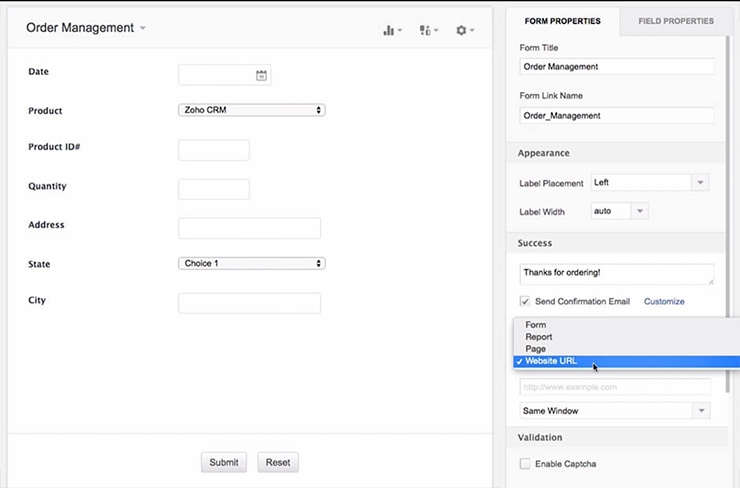Select the Form Properties tab
Image resolution: width=740 pixels, height=488 pixels.
coord(563,21)
